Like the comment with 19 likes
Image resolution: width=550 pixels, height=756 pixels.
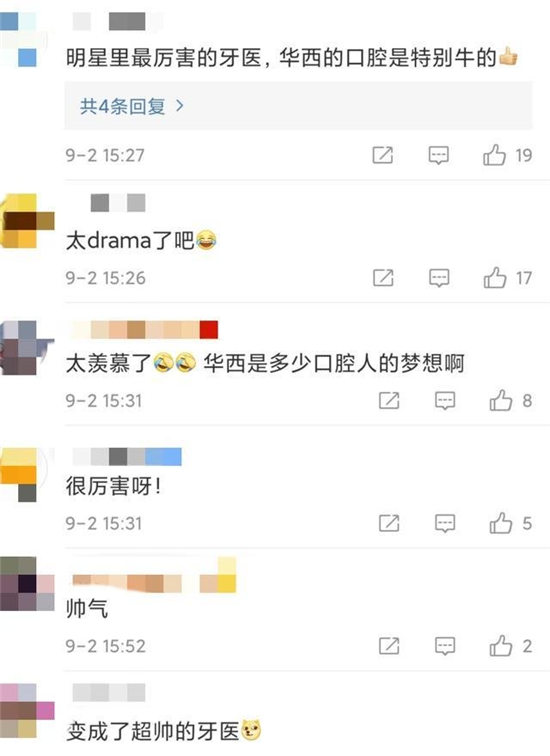[x=495, y=155]
